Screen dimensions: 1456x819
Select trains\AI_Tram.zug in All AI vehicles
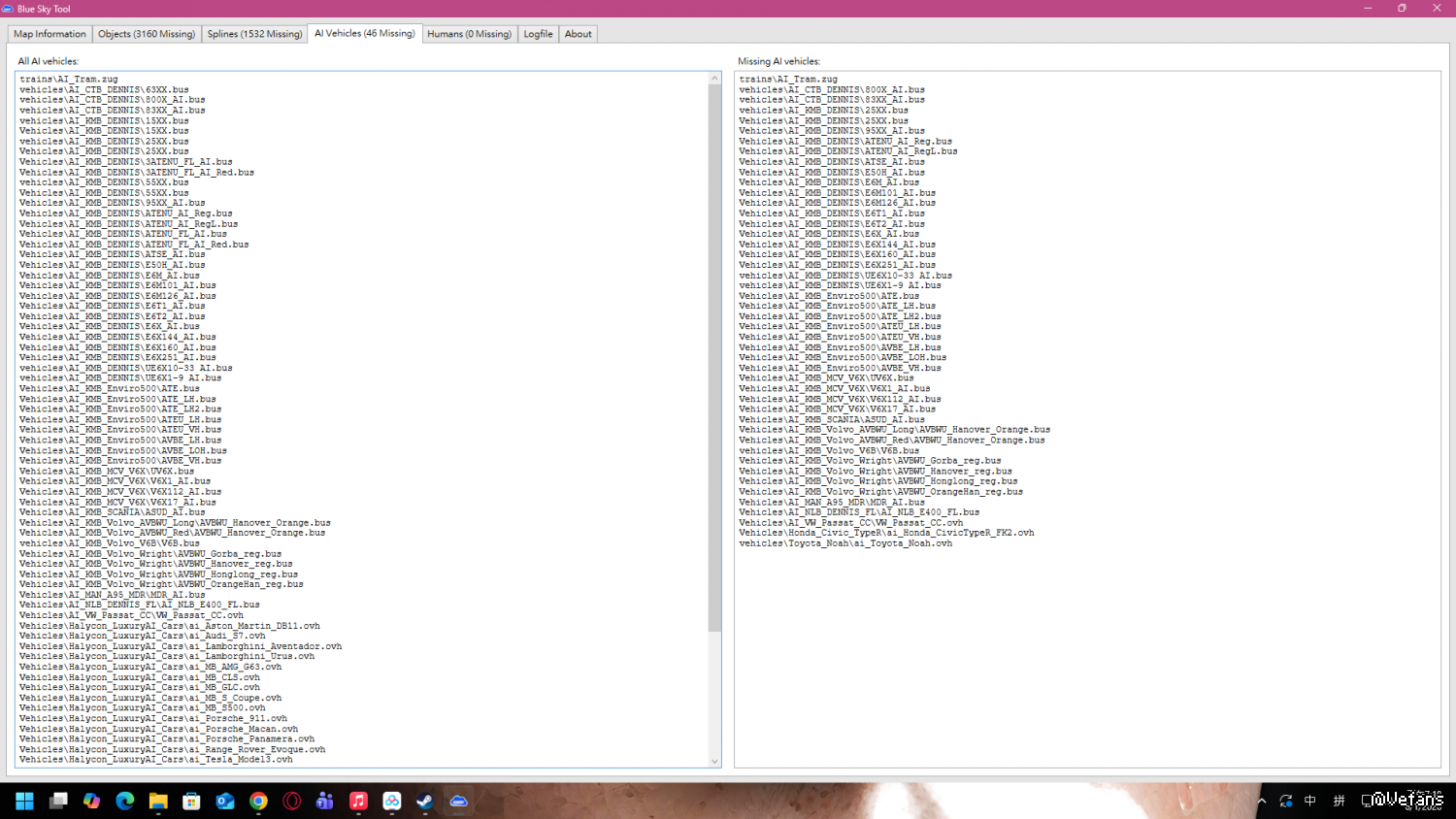(x=69, y=80)
